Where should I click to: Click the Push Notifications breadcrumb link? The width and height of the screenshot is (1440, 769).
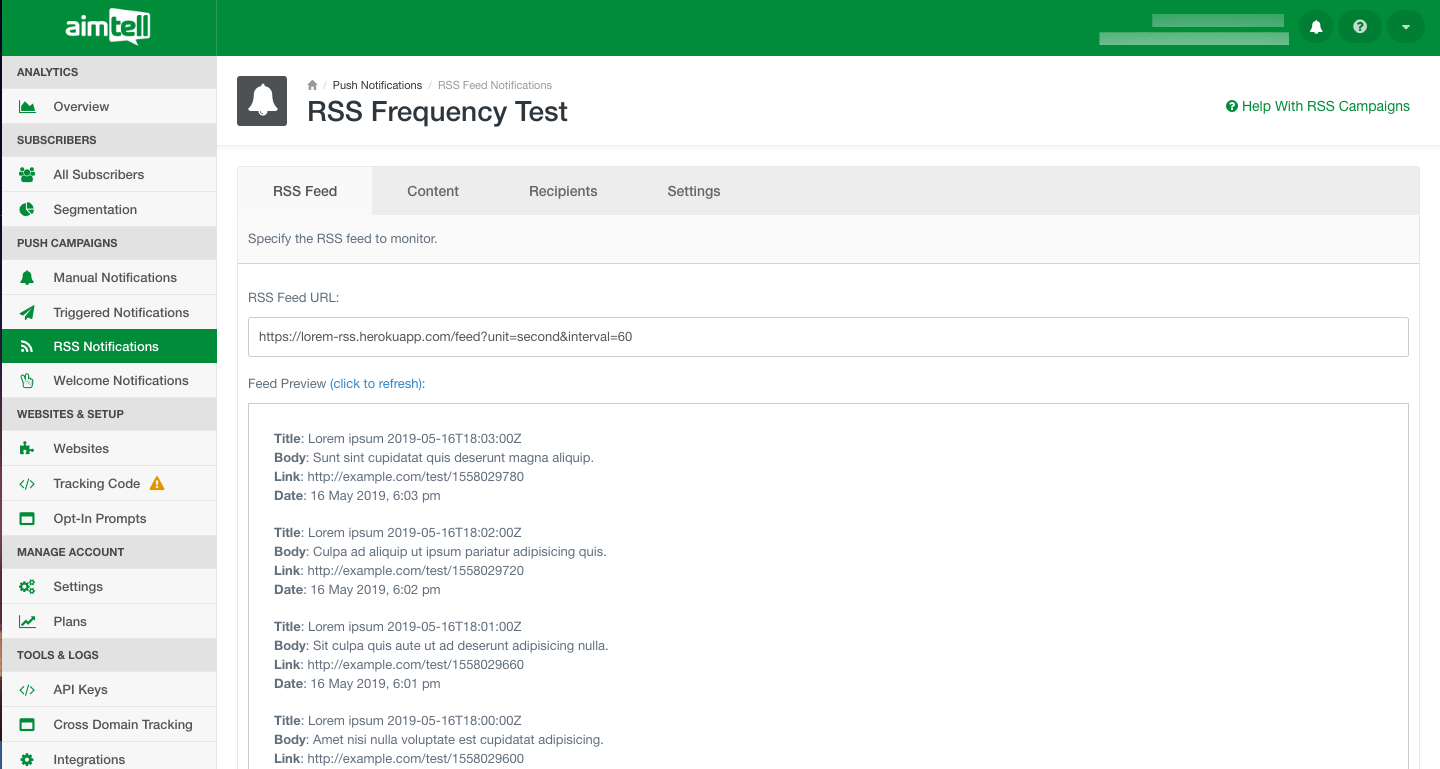377,85
